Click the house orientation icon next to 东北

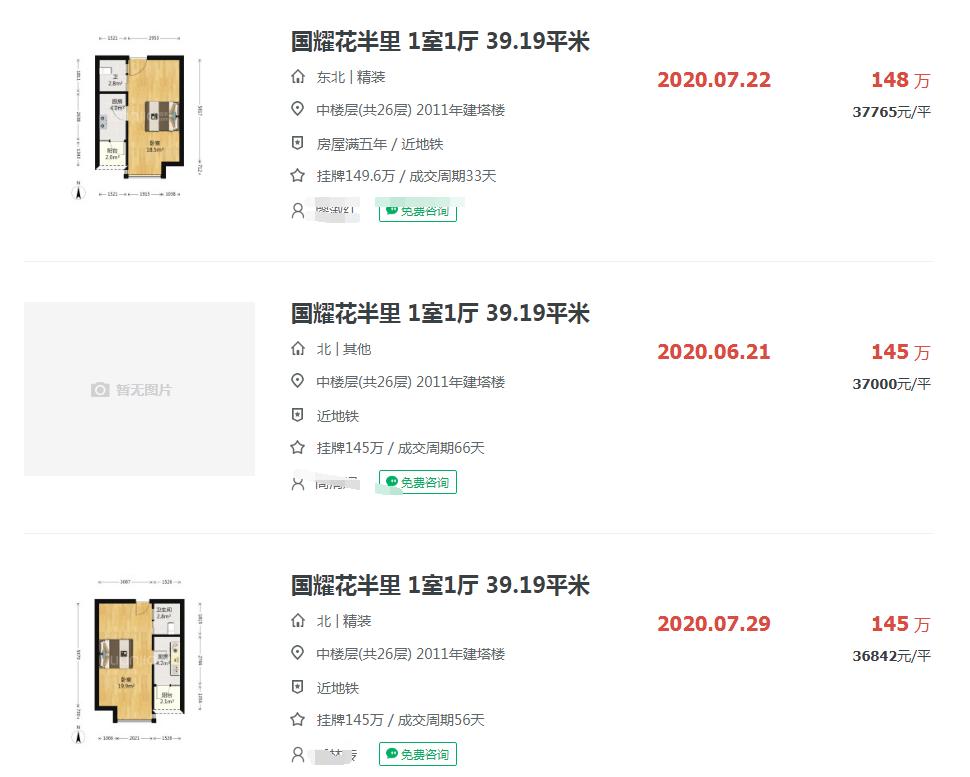pos(297,76)
